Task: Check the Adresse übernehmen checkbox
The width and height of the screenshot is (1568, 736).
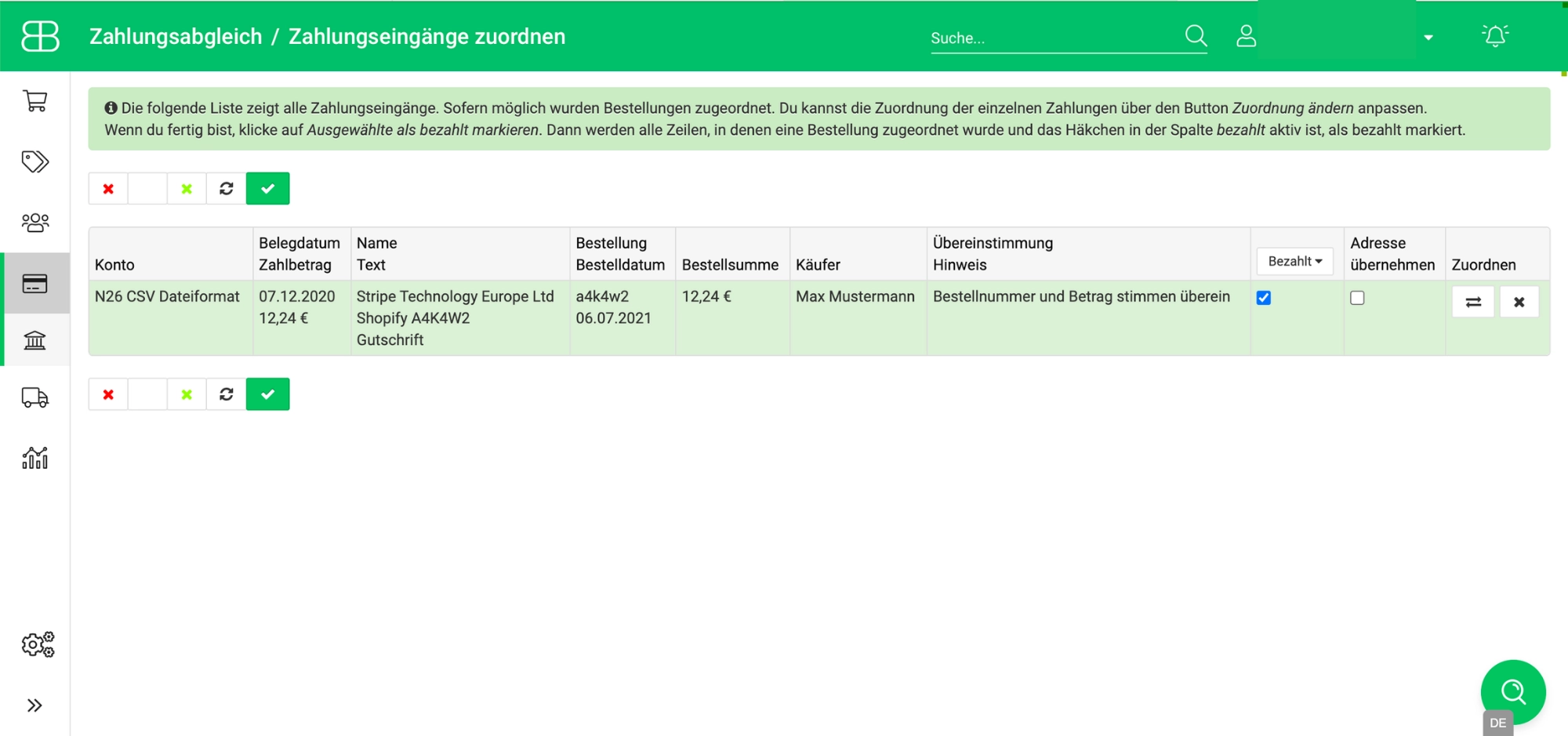Action: point(1358,298)
